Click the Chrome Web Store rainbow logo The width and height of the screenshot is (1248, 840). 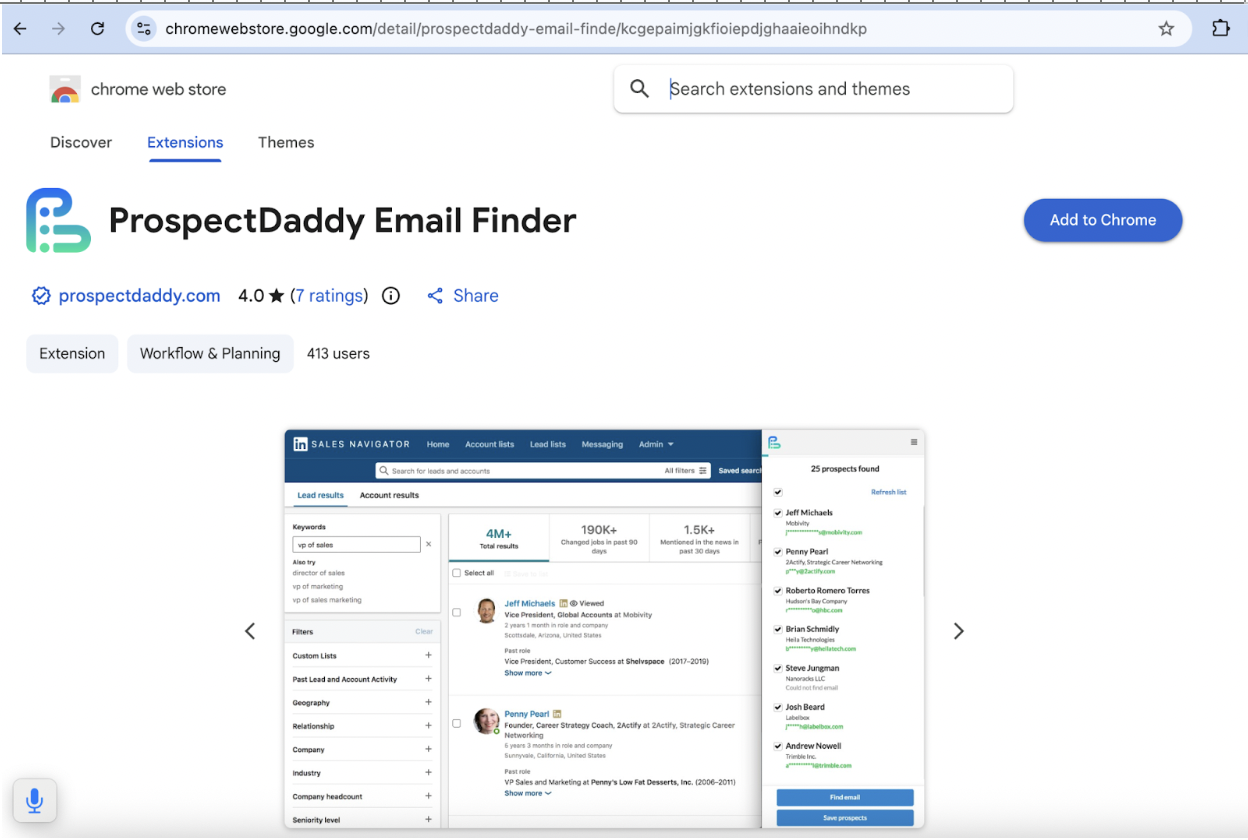pyautogui.click(x=65, y=89)
